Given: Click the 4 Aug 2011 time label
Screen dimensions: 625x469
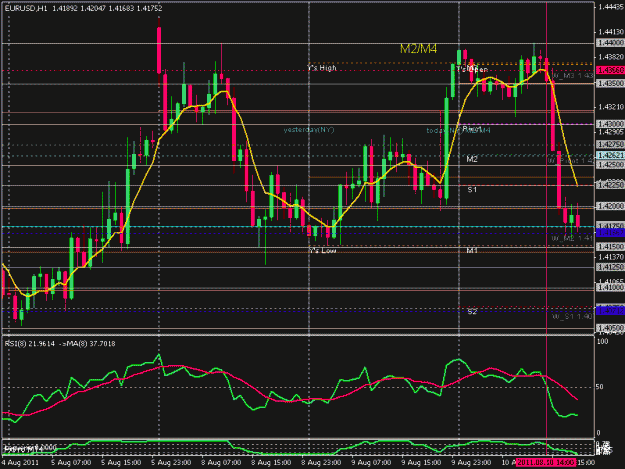Looking at the screenshot, I should (x=20, y=463).
